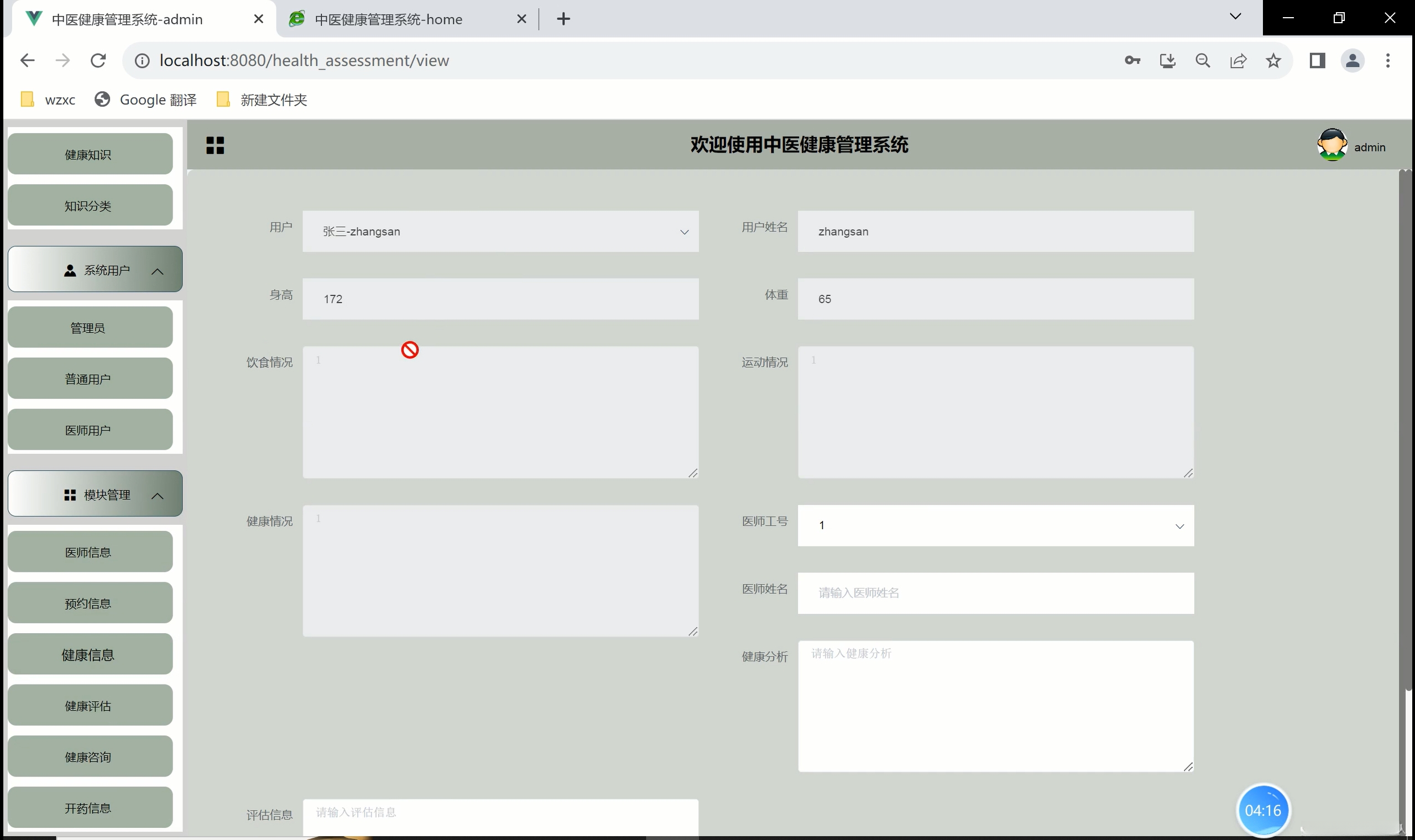The image size is (1415, 840).
Task: Click the share page icon
Action: click(x=1238, y=61)
